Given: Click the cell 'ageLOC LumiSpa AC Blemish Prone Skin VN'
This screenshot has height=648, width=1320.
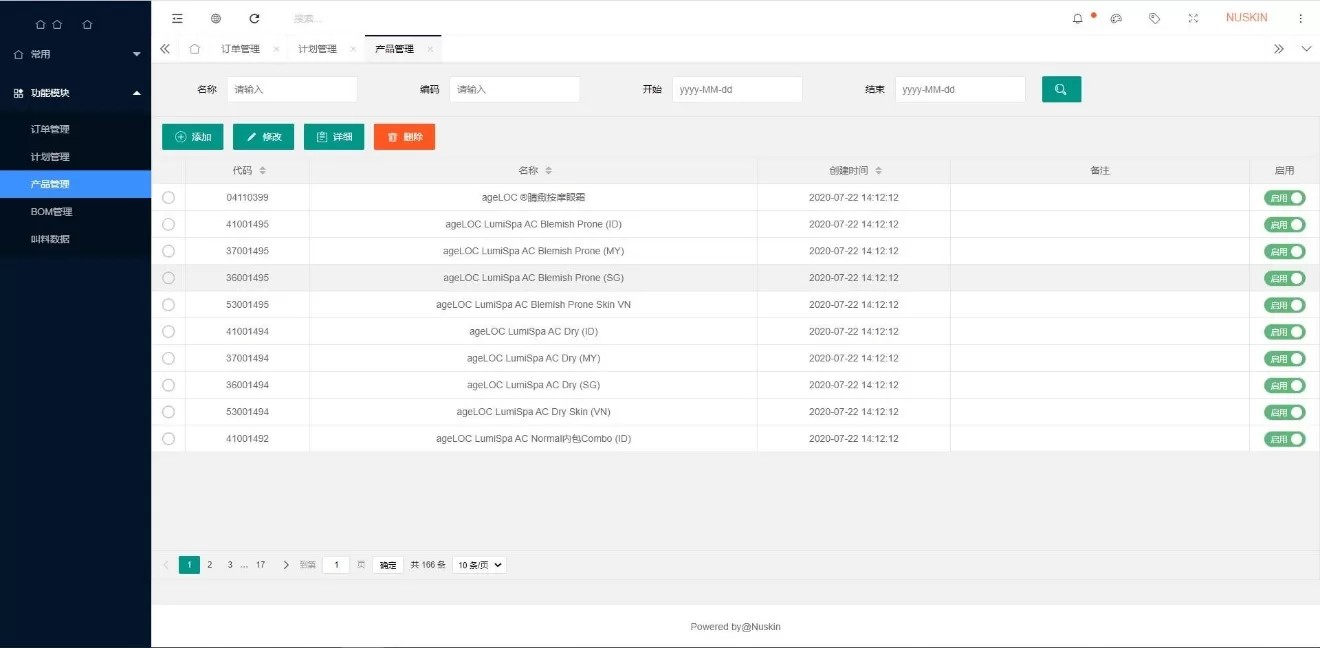Looking at the screenshot, I should [x=534, y=305].
